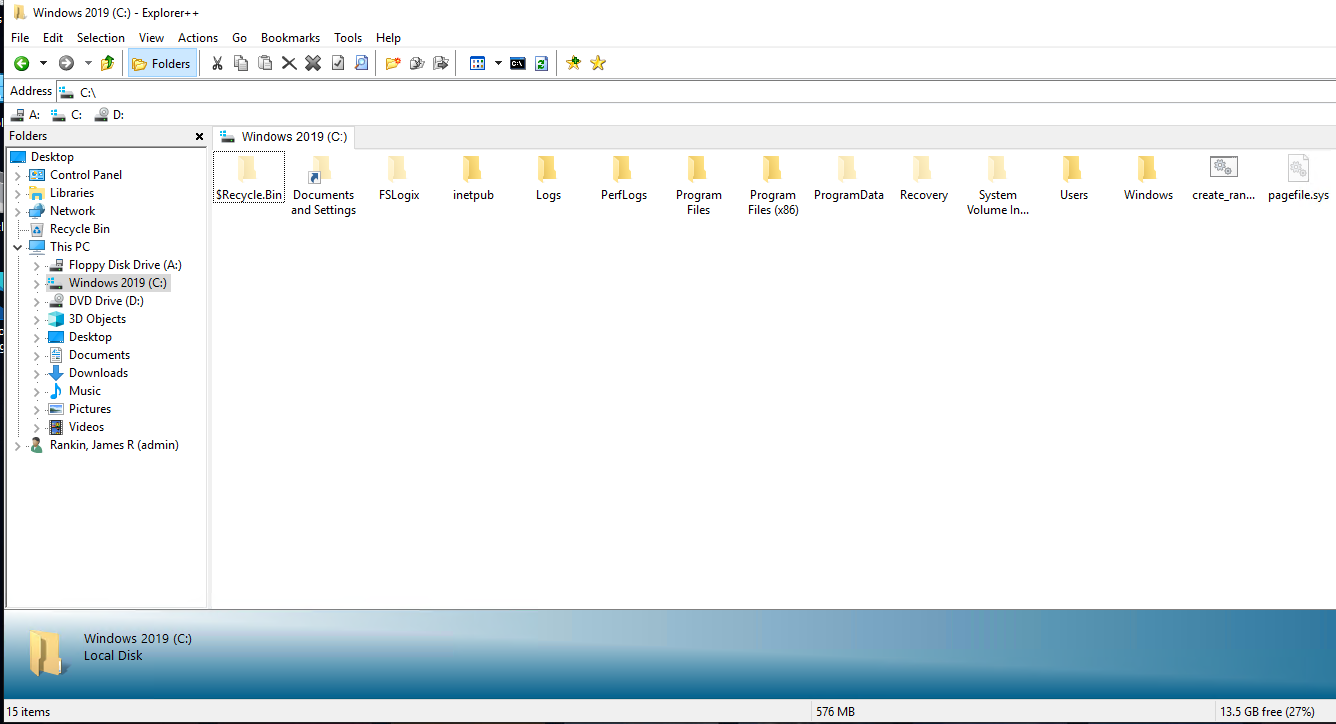
Task: Go up one folder level
Action: 108,63
